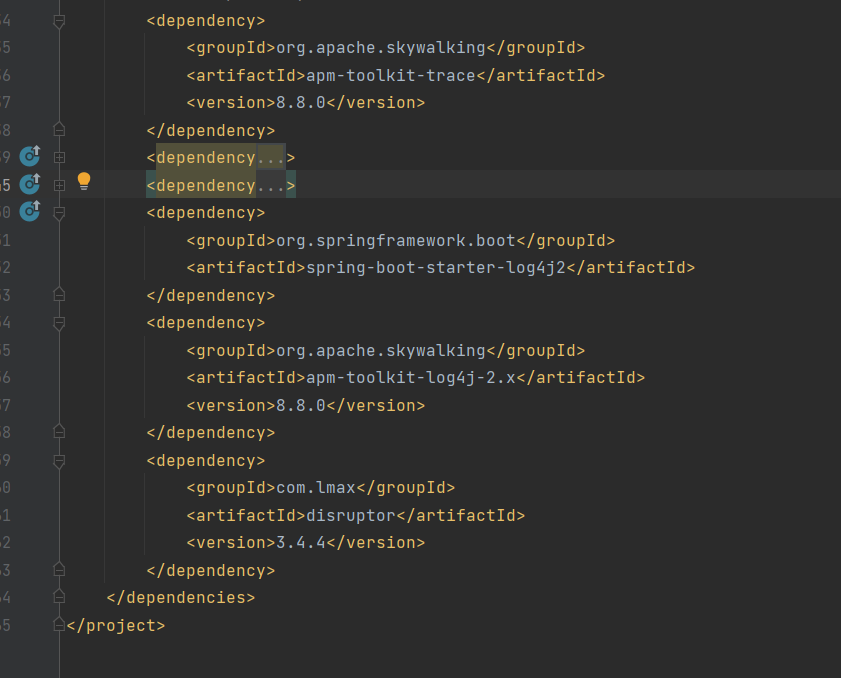
Task: Click the closing </project> tag
Action: coord(116,625)
